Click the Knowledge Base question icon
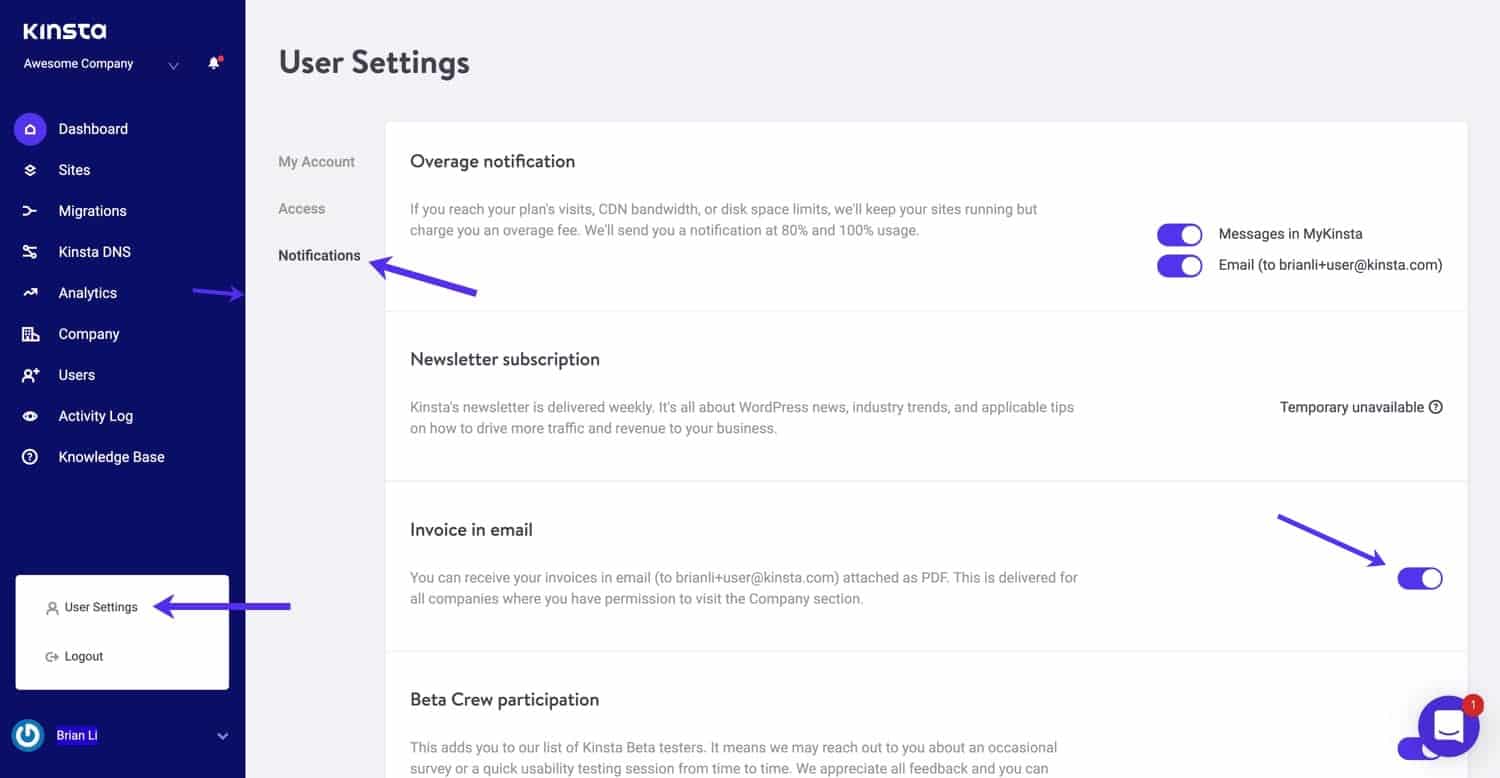 pyautogui.click(x=30, y=457)
